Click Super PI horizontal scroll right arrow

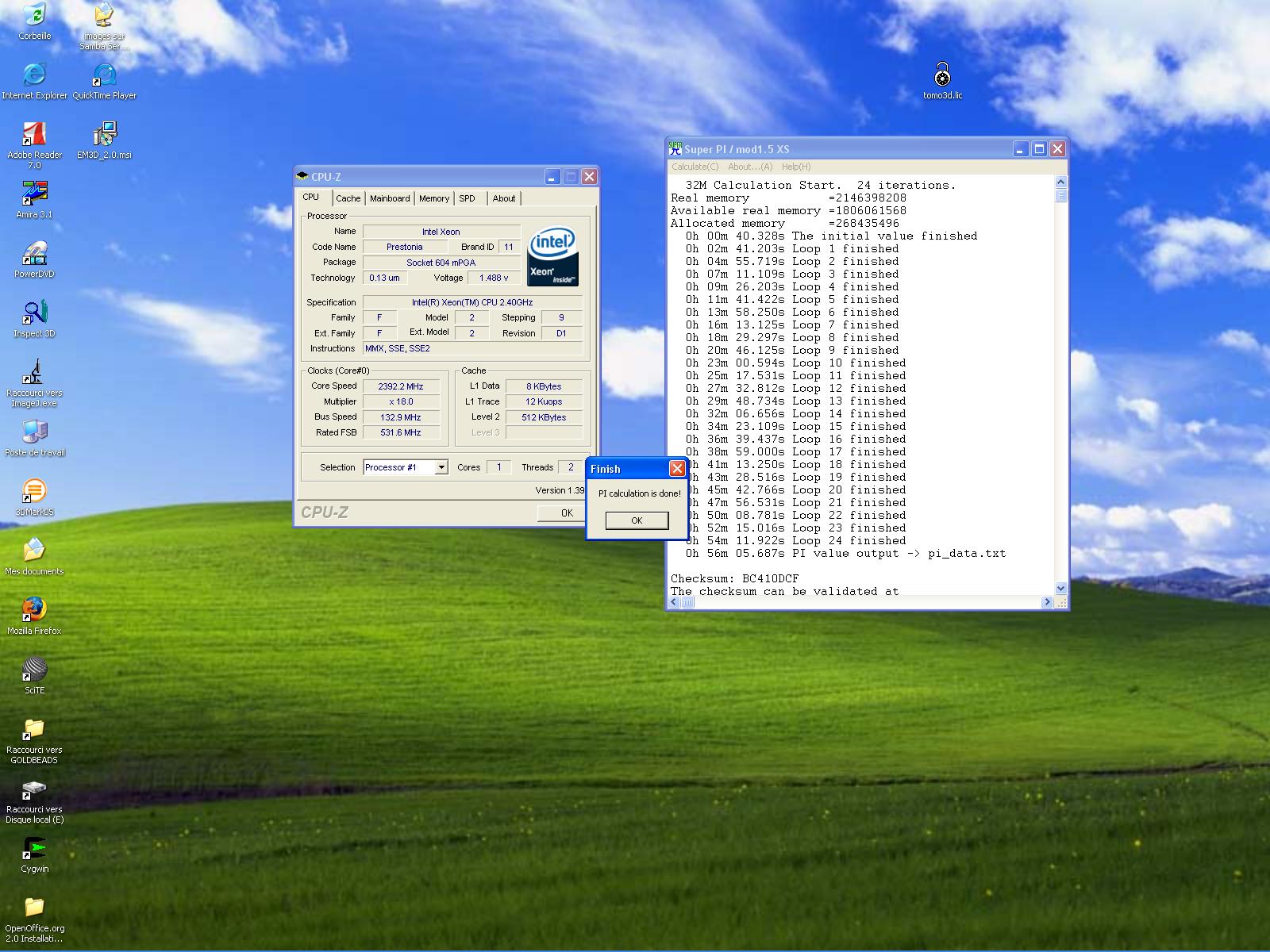(1049, 602)
